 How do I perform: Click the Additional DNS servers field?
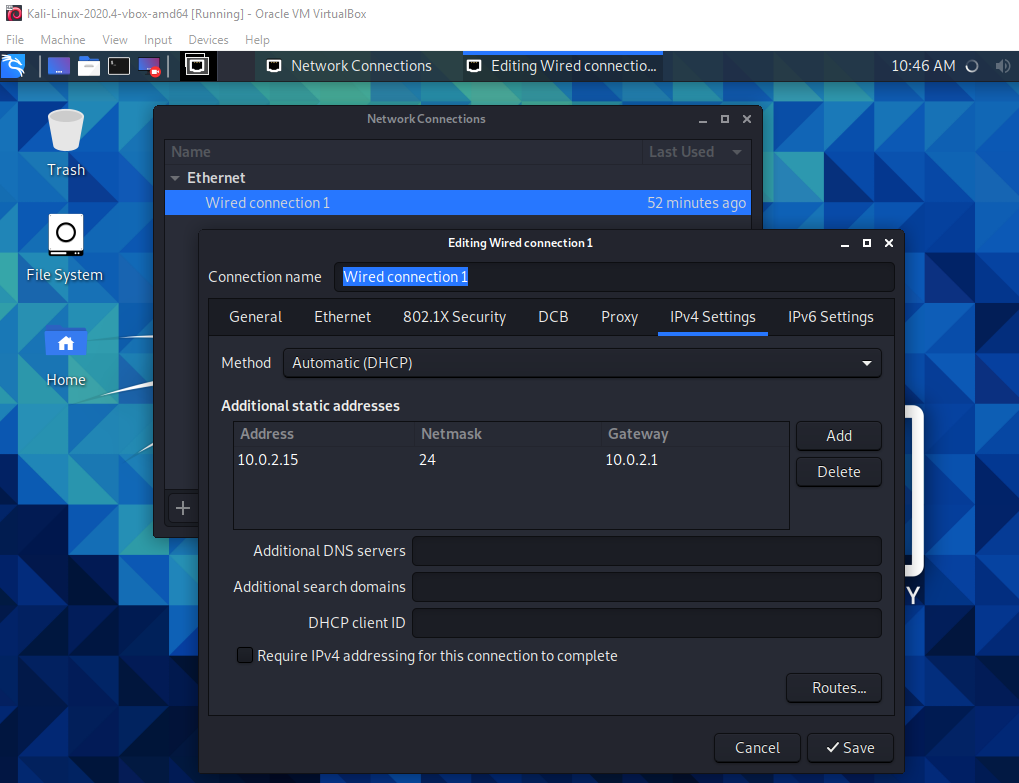tap(646, 551)
